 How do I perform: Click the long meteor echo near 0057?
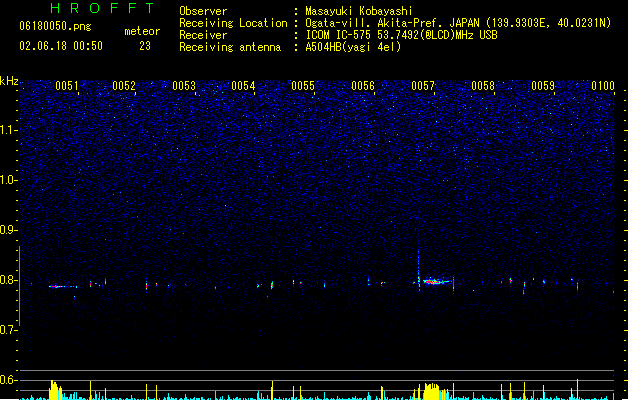(x=436, y=281)
